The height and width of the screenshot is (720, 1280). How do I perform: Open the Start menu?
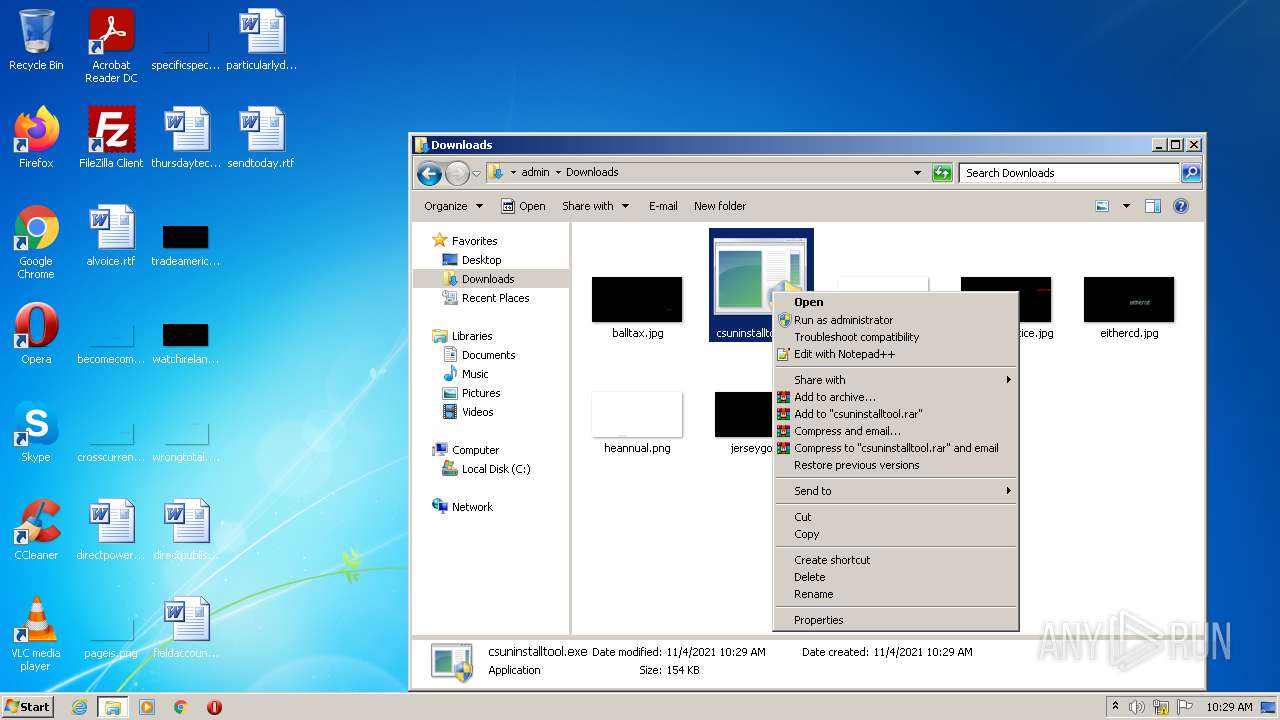point(27,707)
